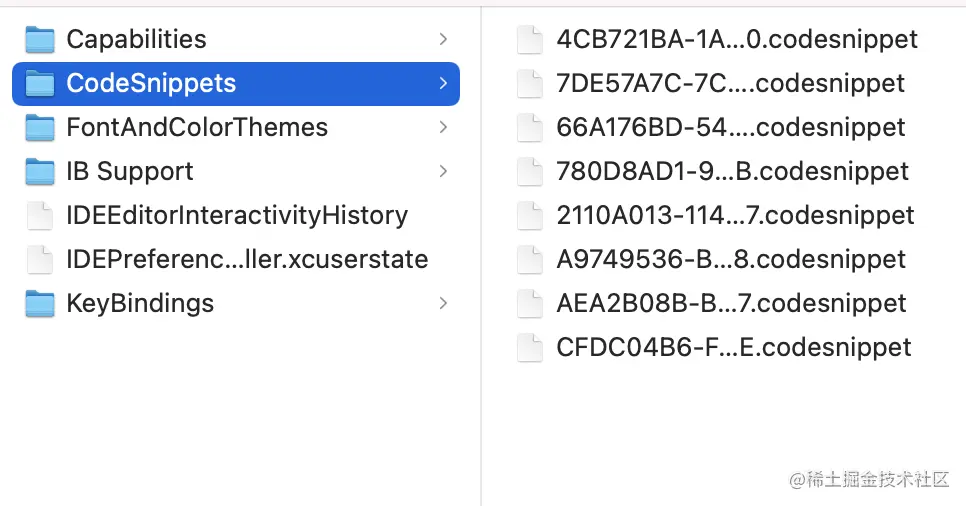Click the 4CB721BA codesnippet file icon

pos(529,40)
